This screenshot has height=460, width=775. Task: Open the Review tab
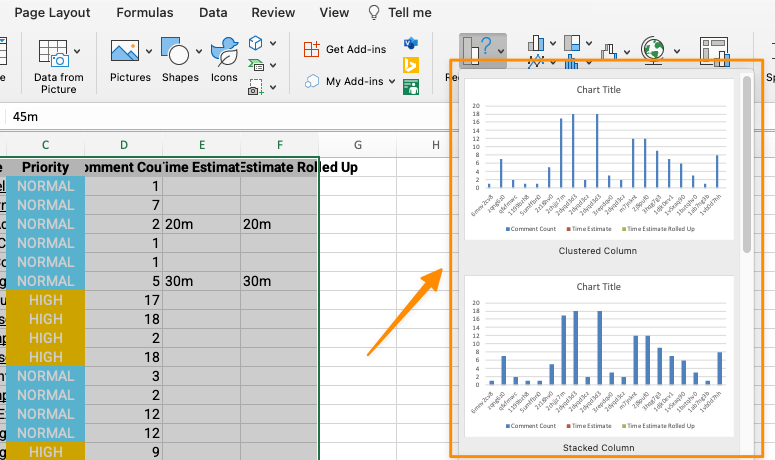click(x=273, y=13)
